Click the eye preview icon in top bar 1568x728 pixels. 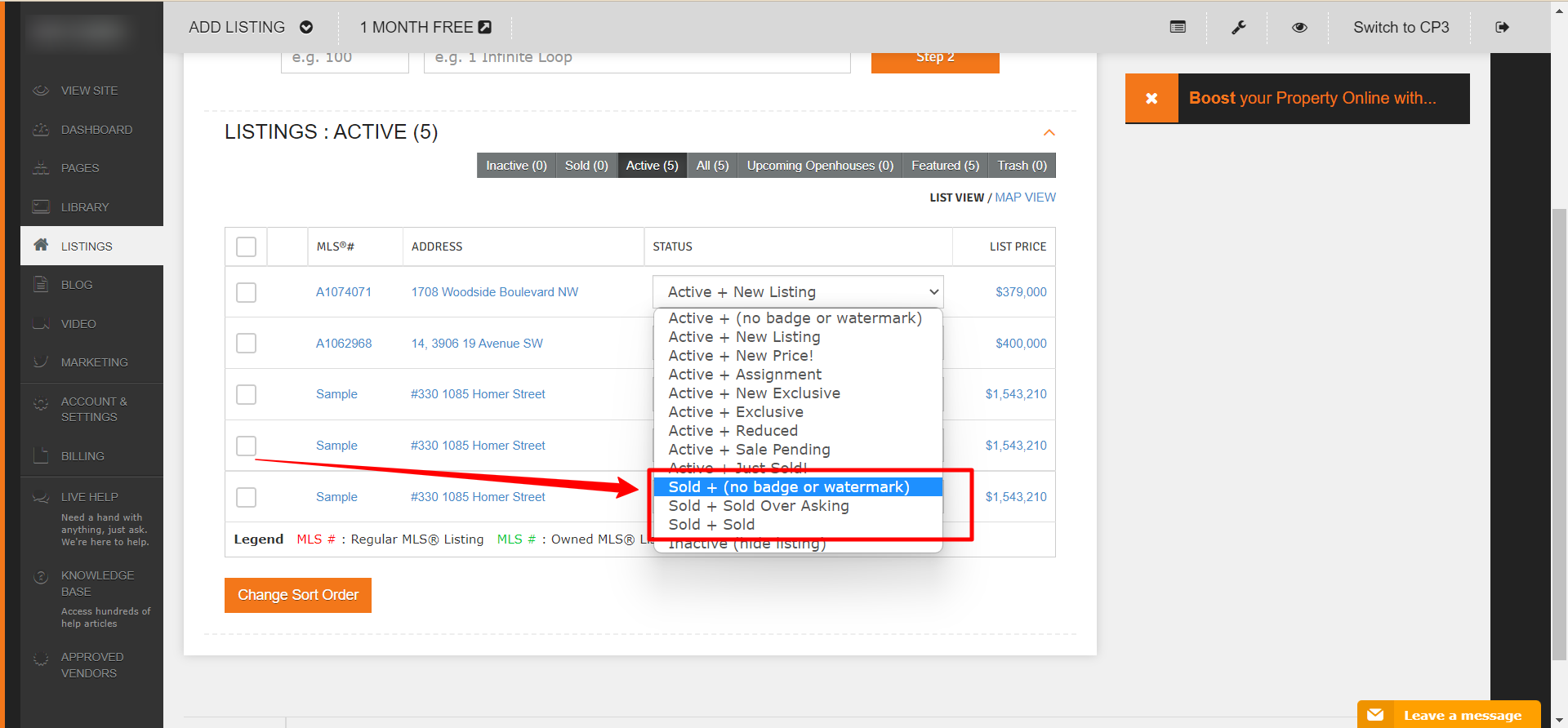click(1299, 27)
